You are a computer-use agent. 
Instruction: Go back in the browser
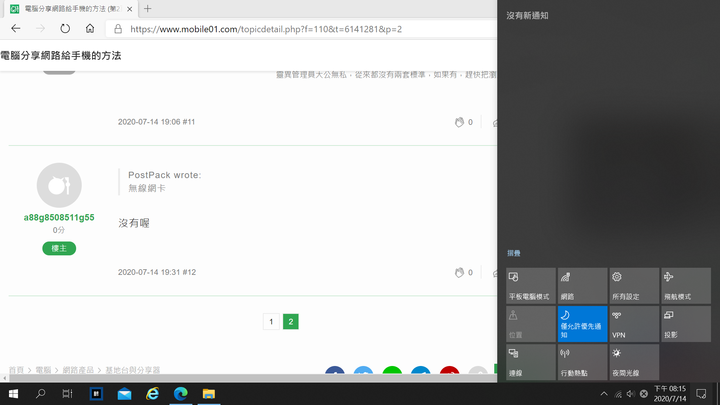[x=16, y=28]
